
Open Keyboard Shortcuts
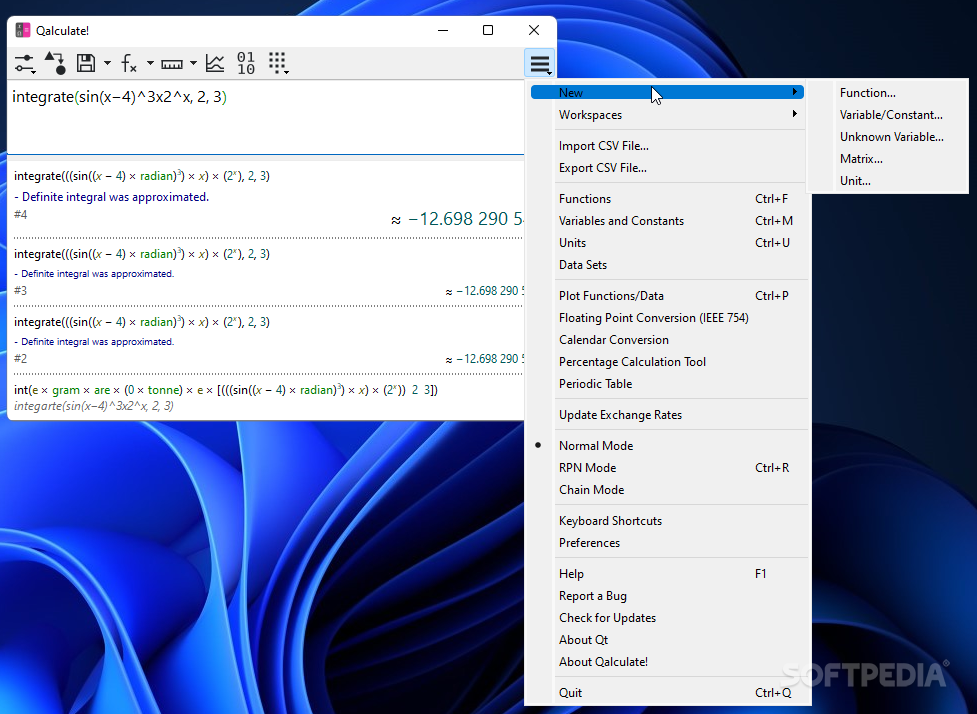[x=667, y=521]
